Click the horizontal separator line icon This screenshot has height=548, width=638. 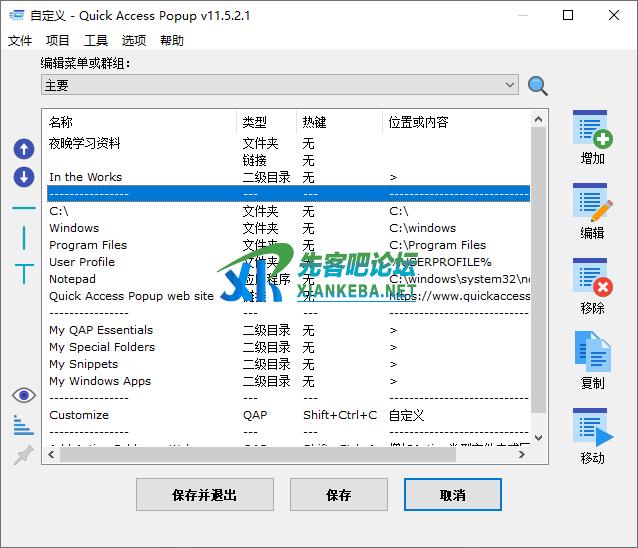pos(24,208)
